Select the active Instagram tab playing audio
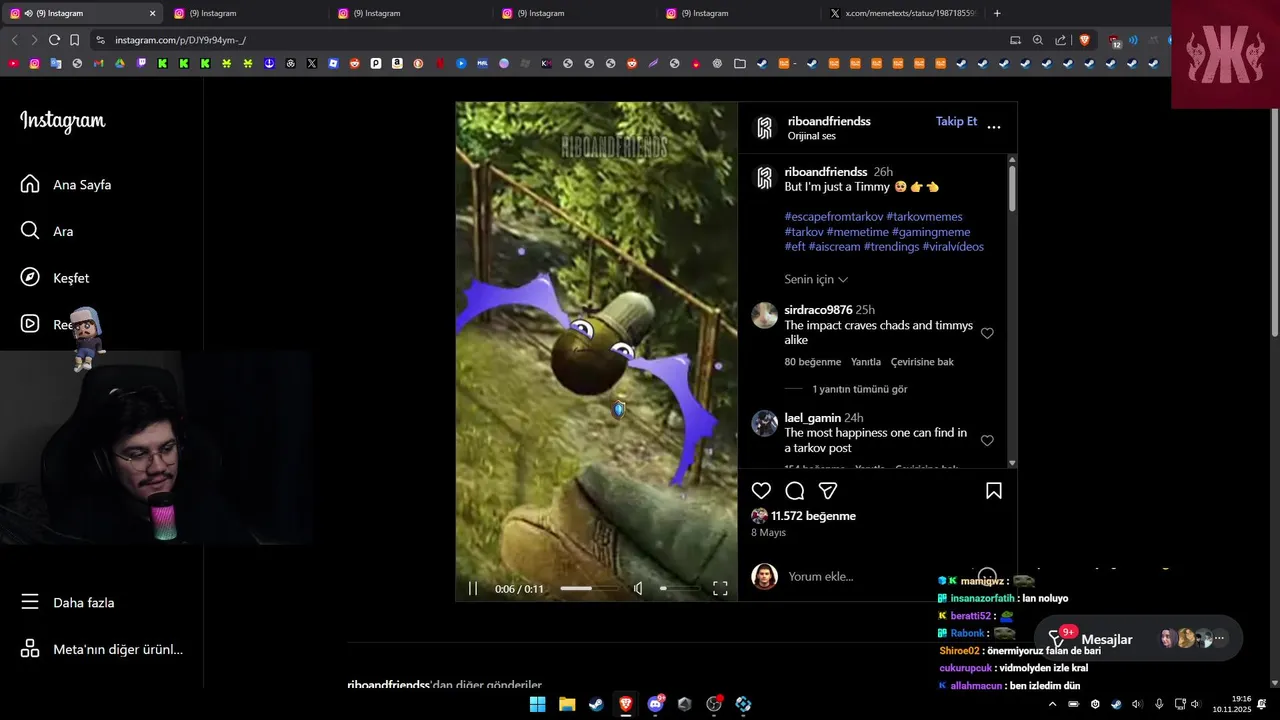Screen dimensions: 1280x720 [x=84, y=13]
